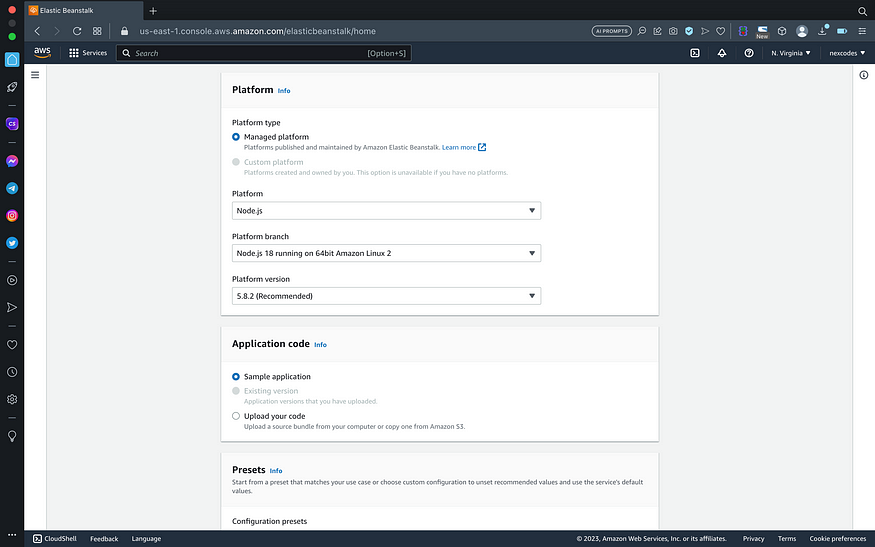Viewport: 875px width, 547px height.
Task: Go back to previous page
Action: pyautogui.click(x=37, y=31)
